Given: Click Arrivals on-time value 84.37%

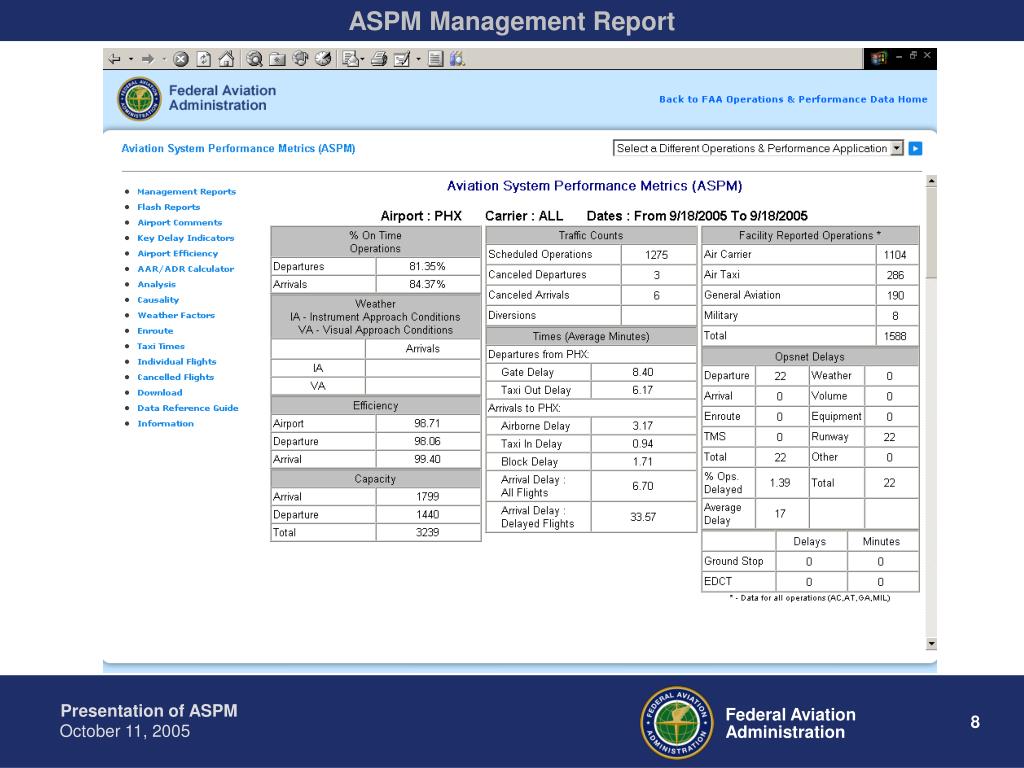Looking at the screenshot, I should tap(427, 284).
